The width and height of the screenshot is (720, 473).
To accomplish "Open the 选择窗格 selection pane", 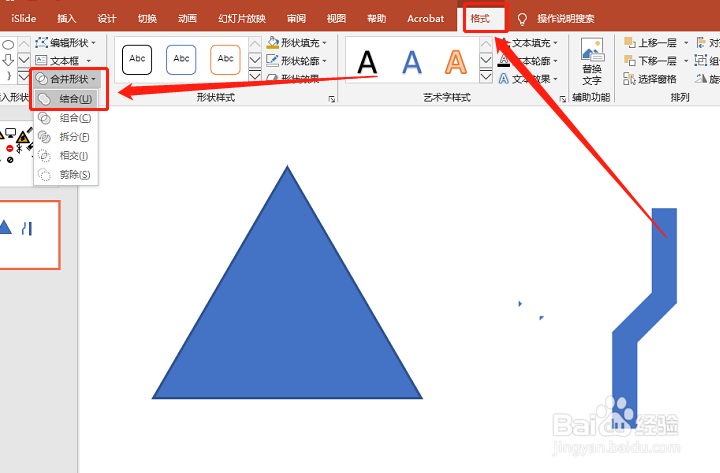I will tap(650, 79).
